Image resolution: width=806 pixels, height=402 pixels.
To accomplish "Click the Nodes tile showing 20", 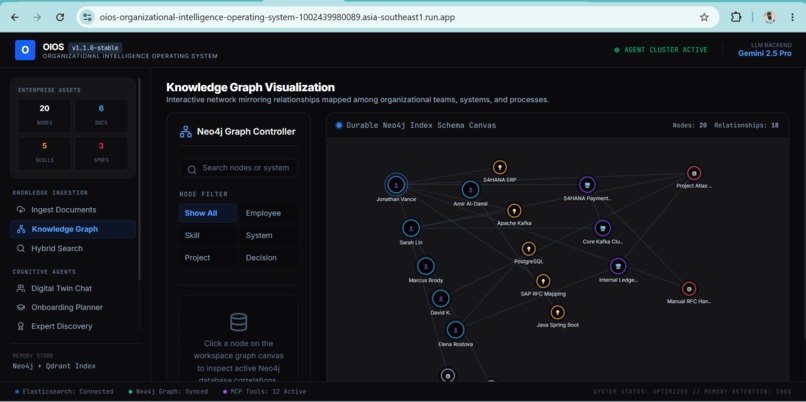I will [44, 115].
